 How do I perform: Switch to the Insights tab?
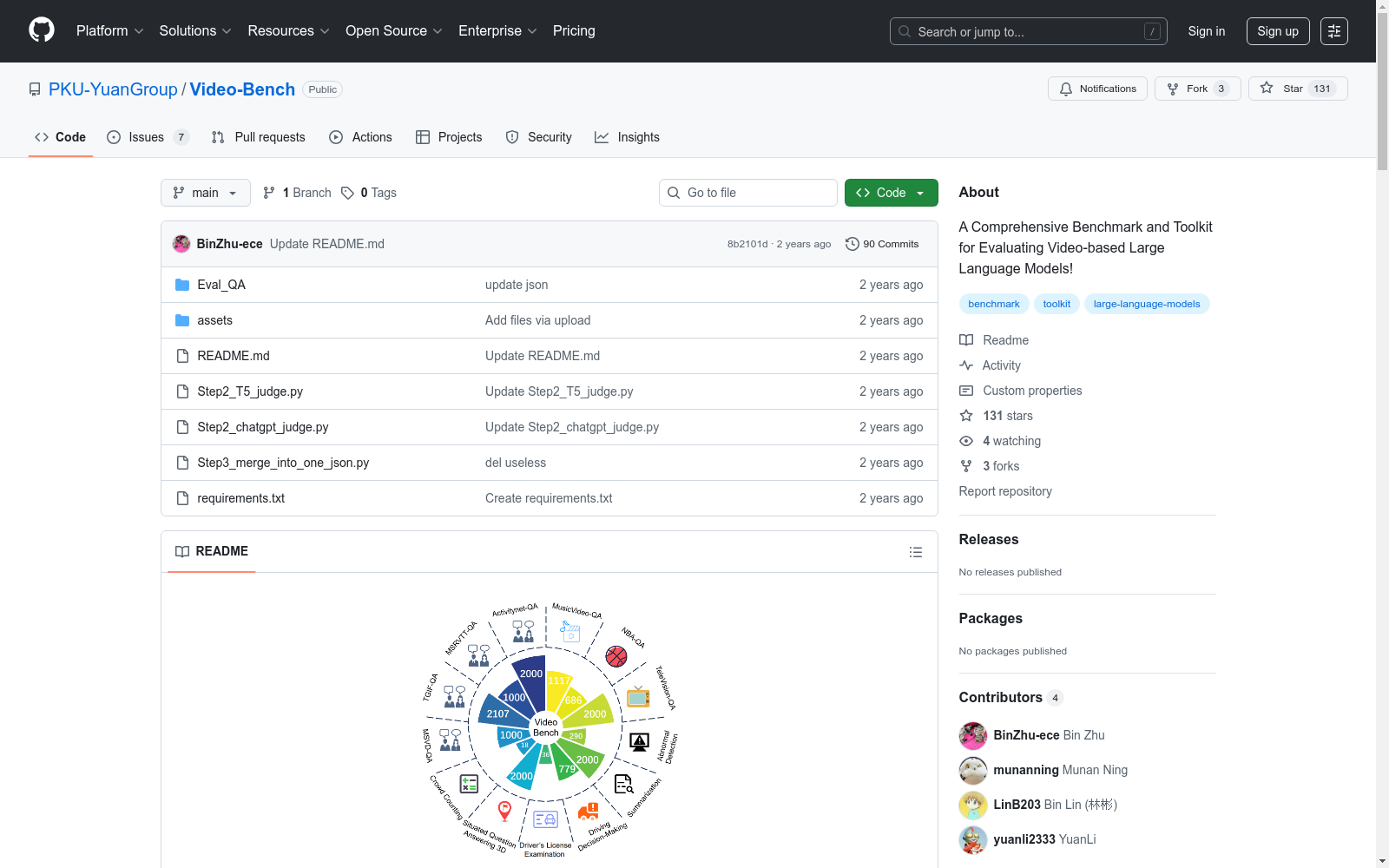pyautogui.click(x=627, y=137)
